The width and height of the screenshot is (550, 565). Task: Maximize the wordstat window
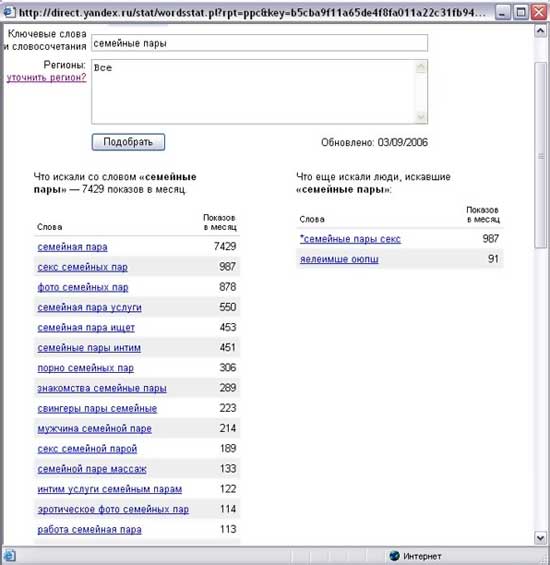[521, 12]
